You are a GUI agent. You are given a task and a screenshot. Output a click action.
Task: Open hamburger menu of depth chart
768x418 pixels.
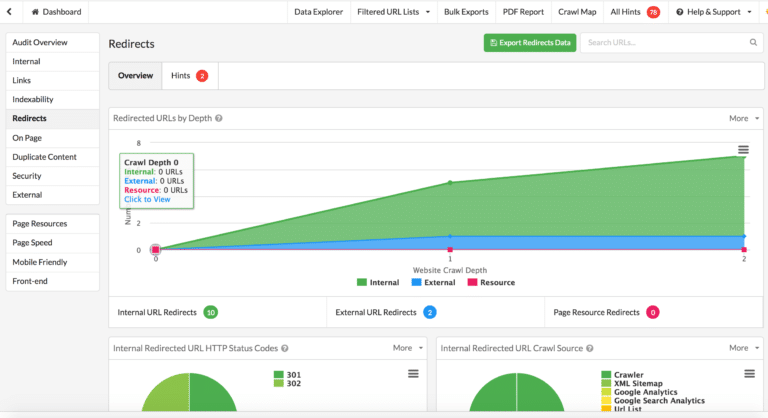(743, 149)
